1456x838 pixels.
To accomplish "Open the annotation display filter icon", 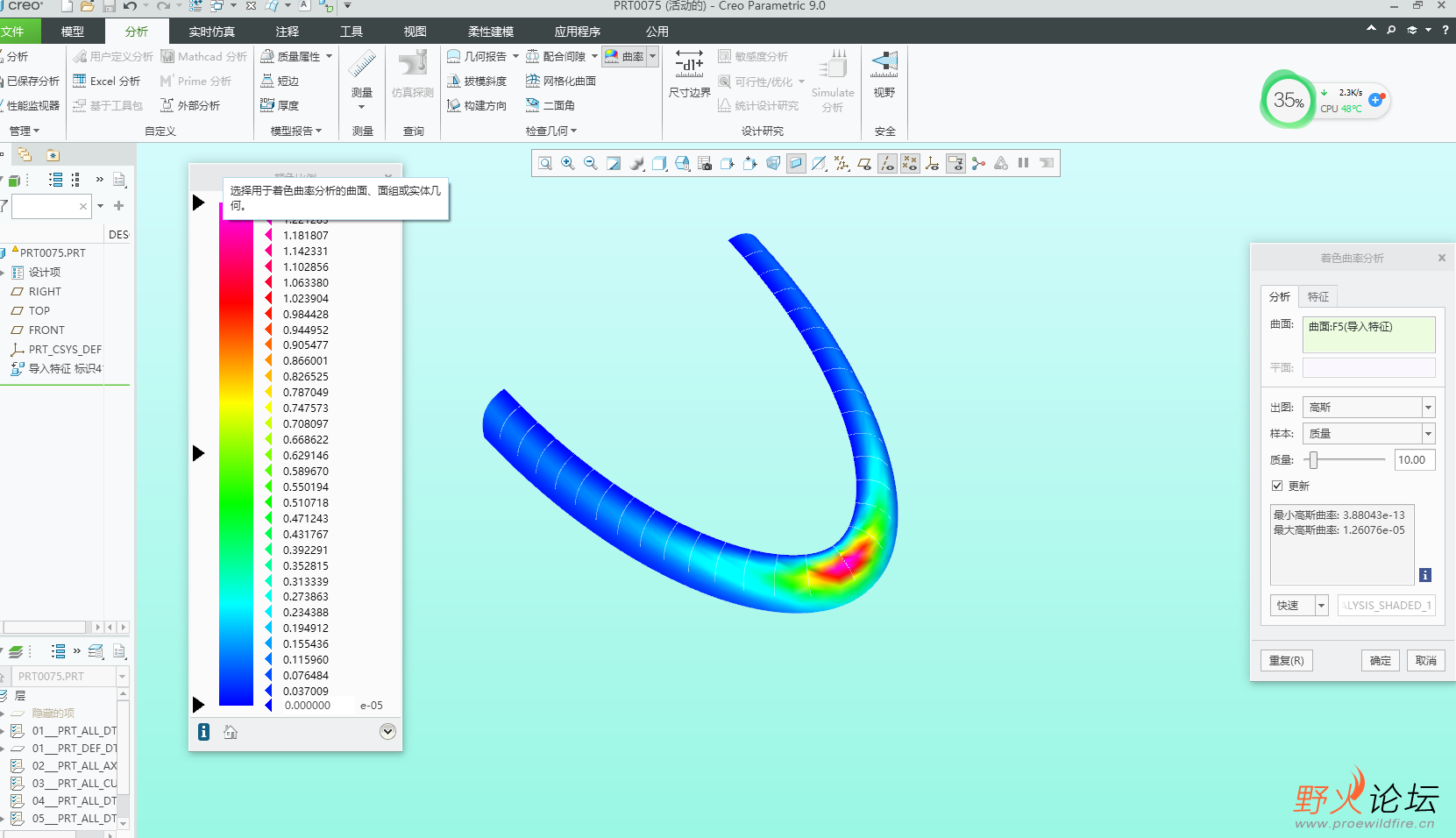I will [x=955, y=163].
